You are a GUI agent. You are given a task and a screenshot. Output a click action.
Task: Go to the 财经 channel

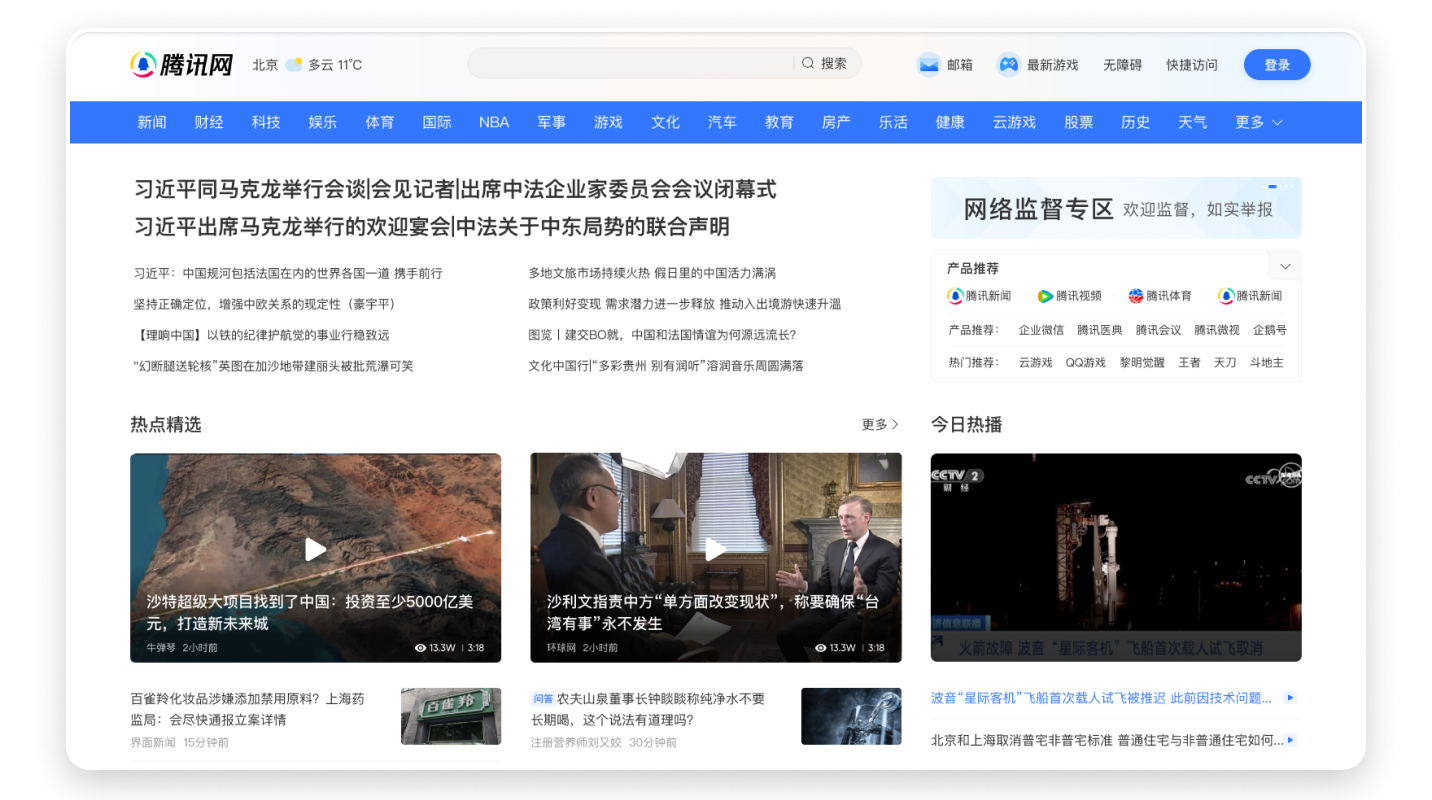click(x=209, y=122)
